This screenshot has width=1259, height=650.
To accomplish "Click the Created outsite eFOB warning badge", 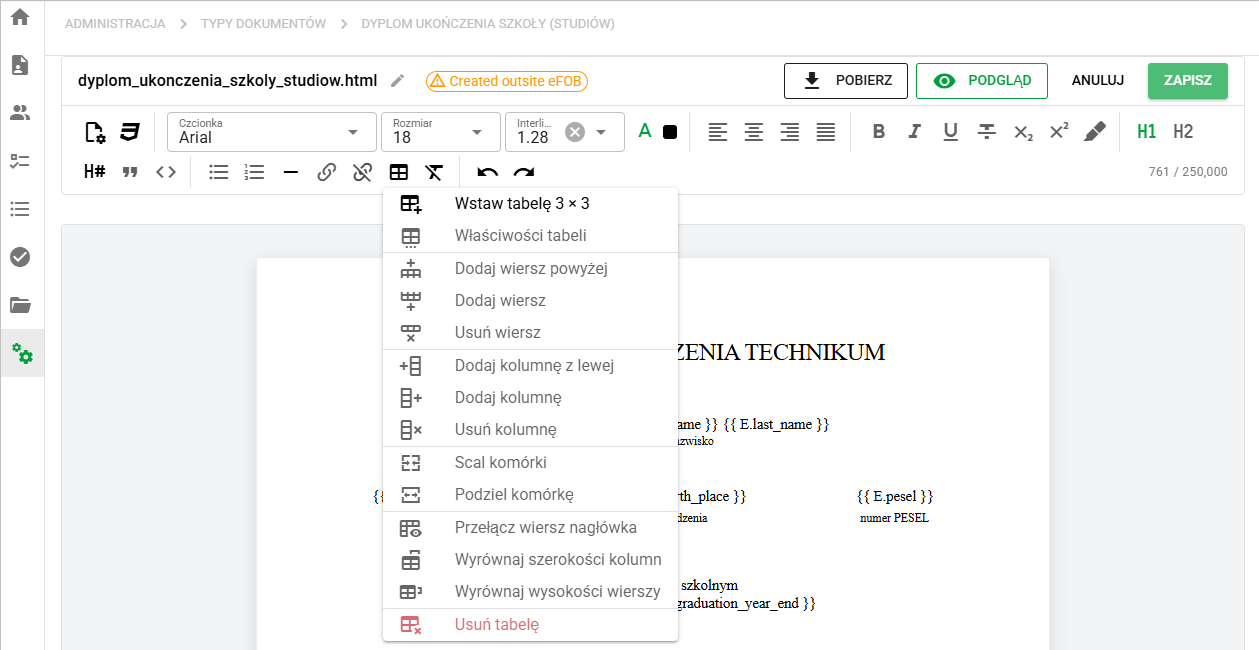I will click(507, 81).
